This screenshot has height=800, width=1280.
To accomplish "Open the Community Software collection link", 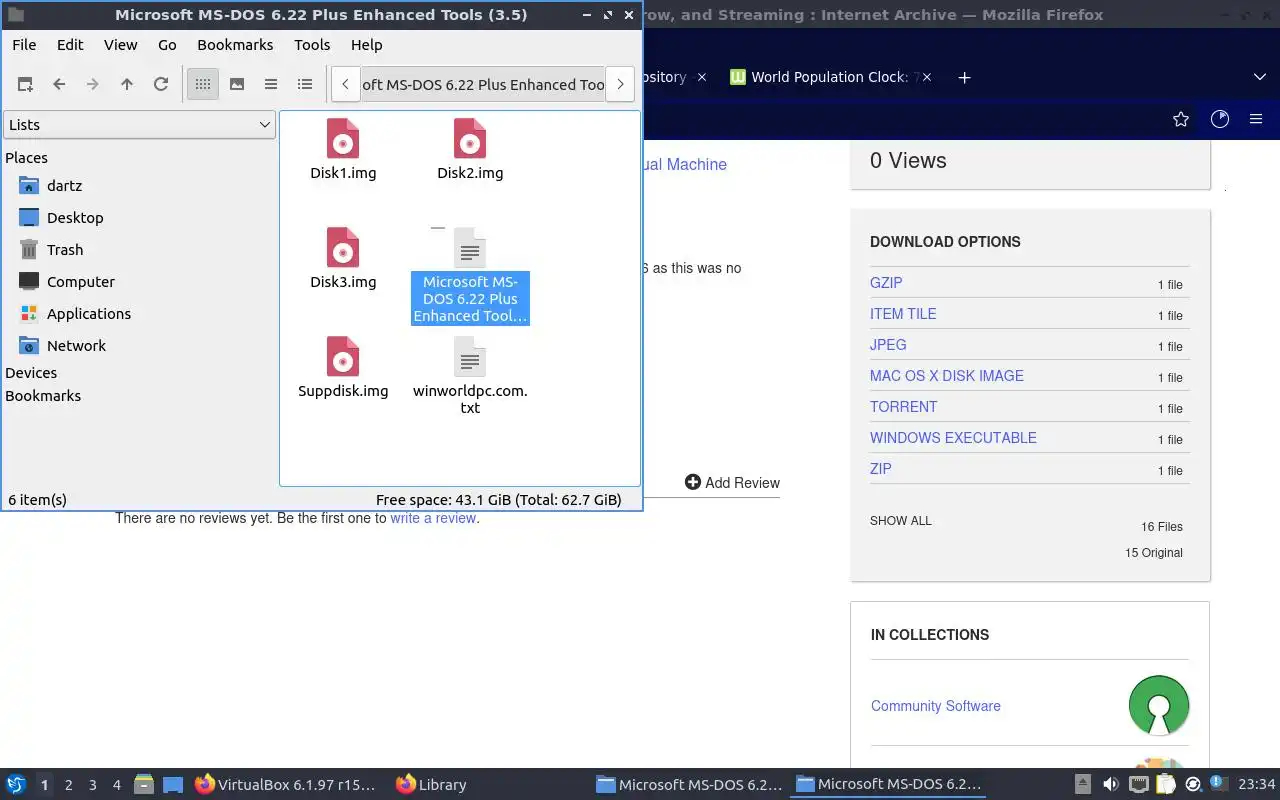I will click(x=936, y=706).
